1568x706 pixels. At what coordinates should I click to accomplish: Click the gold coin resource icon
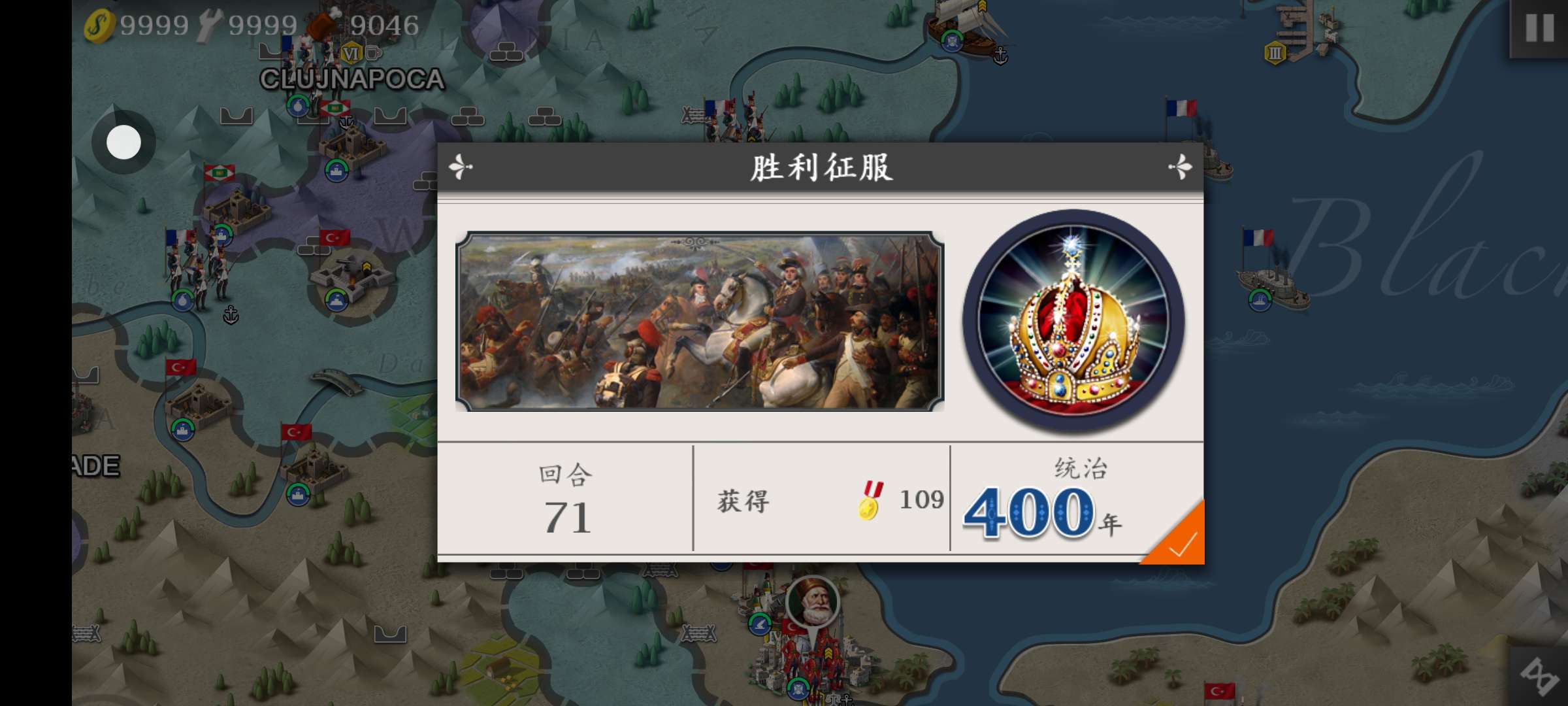point(99,26)
